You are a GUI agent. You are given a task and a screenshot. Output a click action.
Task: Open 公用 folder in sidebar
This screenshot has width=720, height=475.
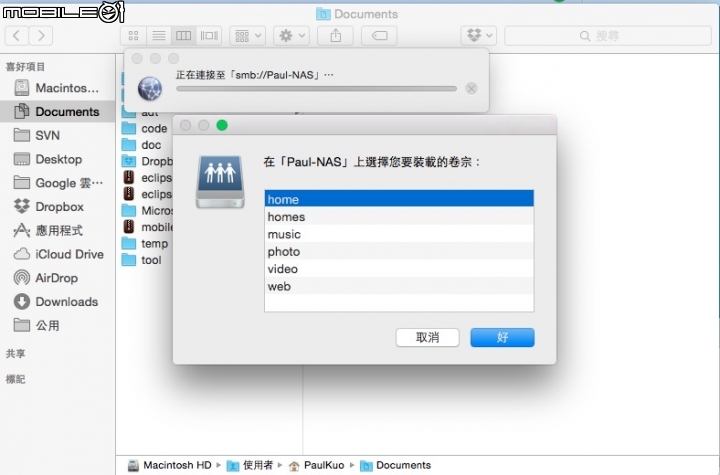pyautogui.click(x=57, y=326)
